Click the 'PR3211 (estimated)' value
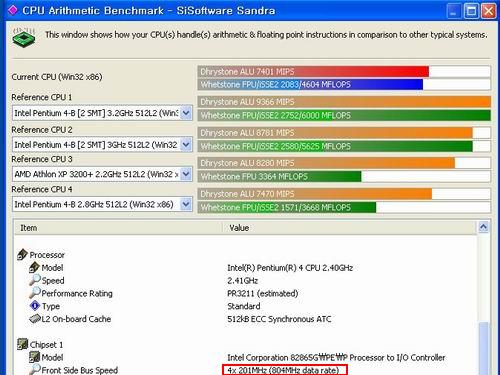The height and width of the screenshot is (375, 500). click(x=263, y=293)
